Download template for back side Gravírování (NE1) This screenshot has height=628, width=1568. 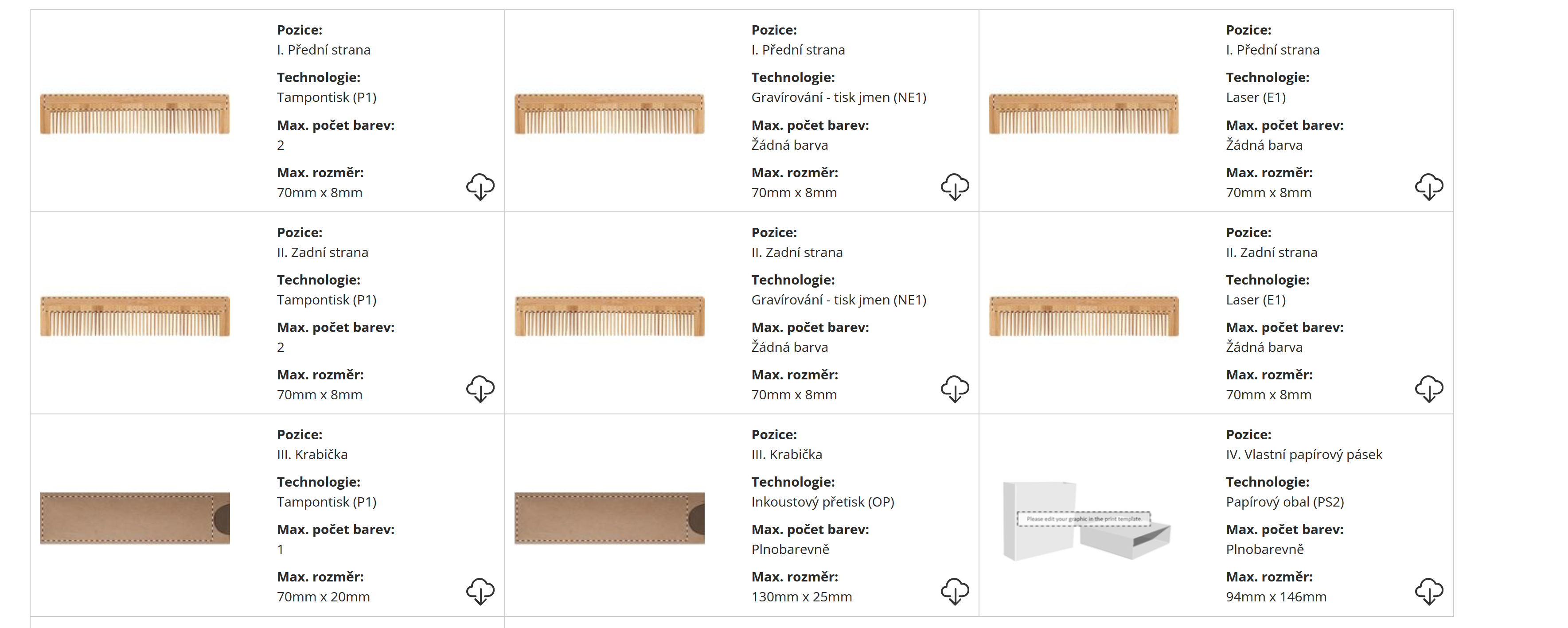[x=955, y=388]
